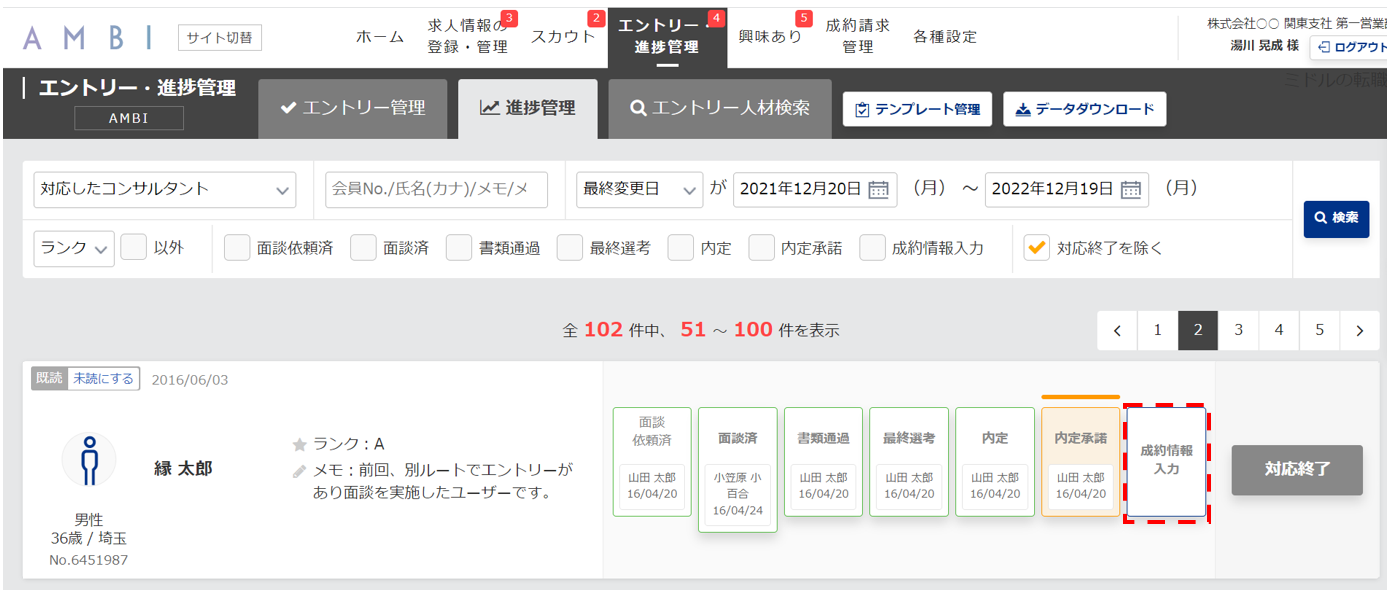1394x597 pixels.
Task: Open the ランク dropdown
Action: pyautogui.click(x=75, y=248)
